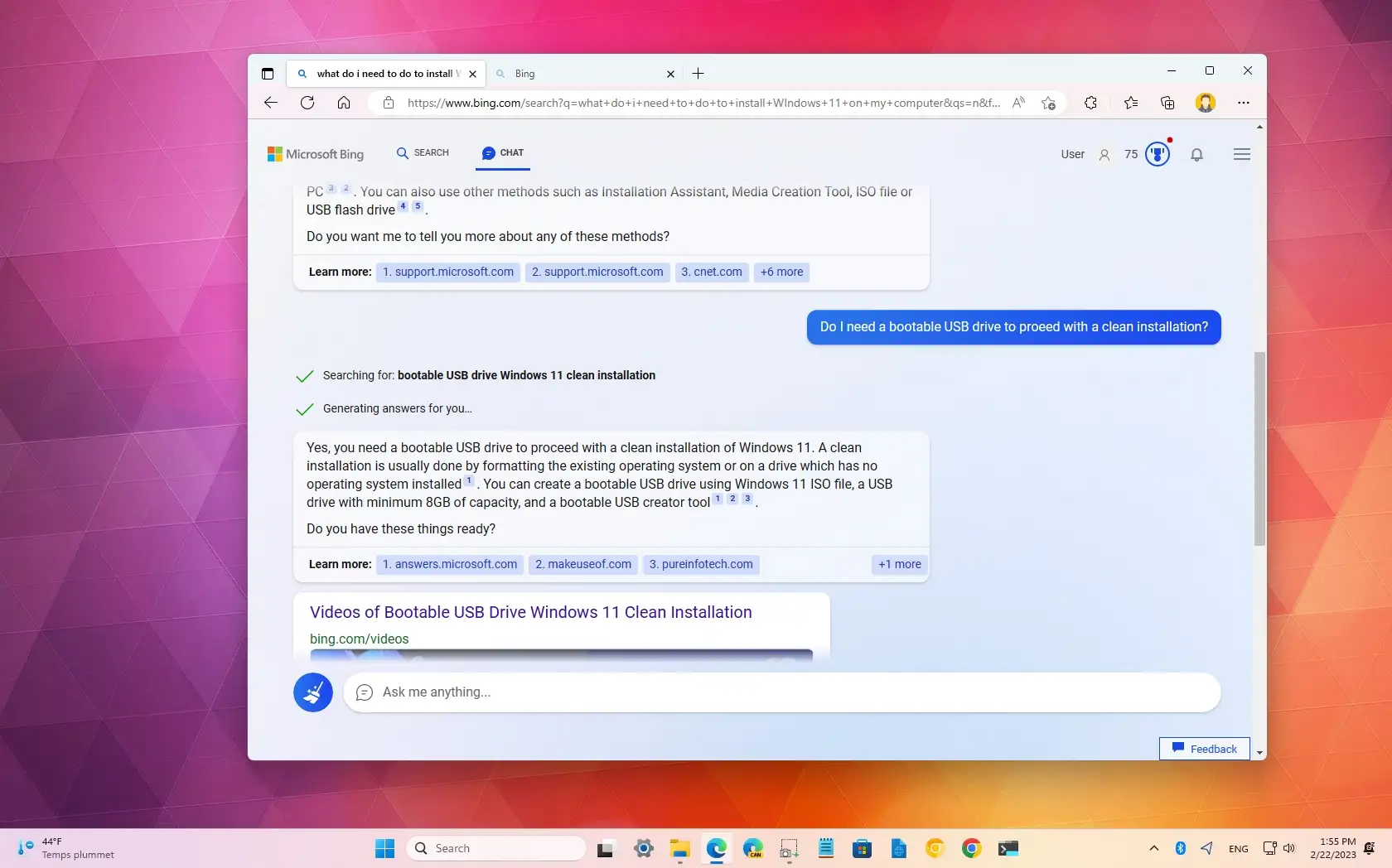Image resolution: width=1392 pixels, height=868 pixels.
Task: Select the Bing browser tab
Action: 580,74
